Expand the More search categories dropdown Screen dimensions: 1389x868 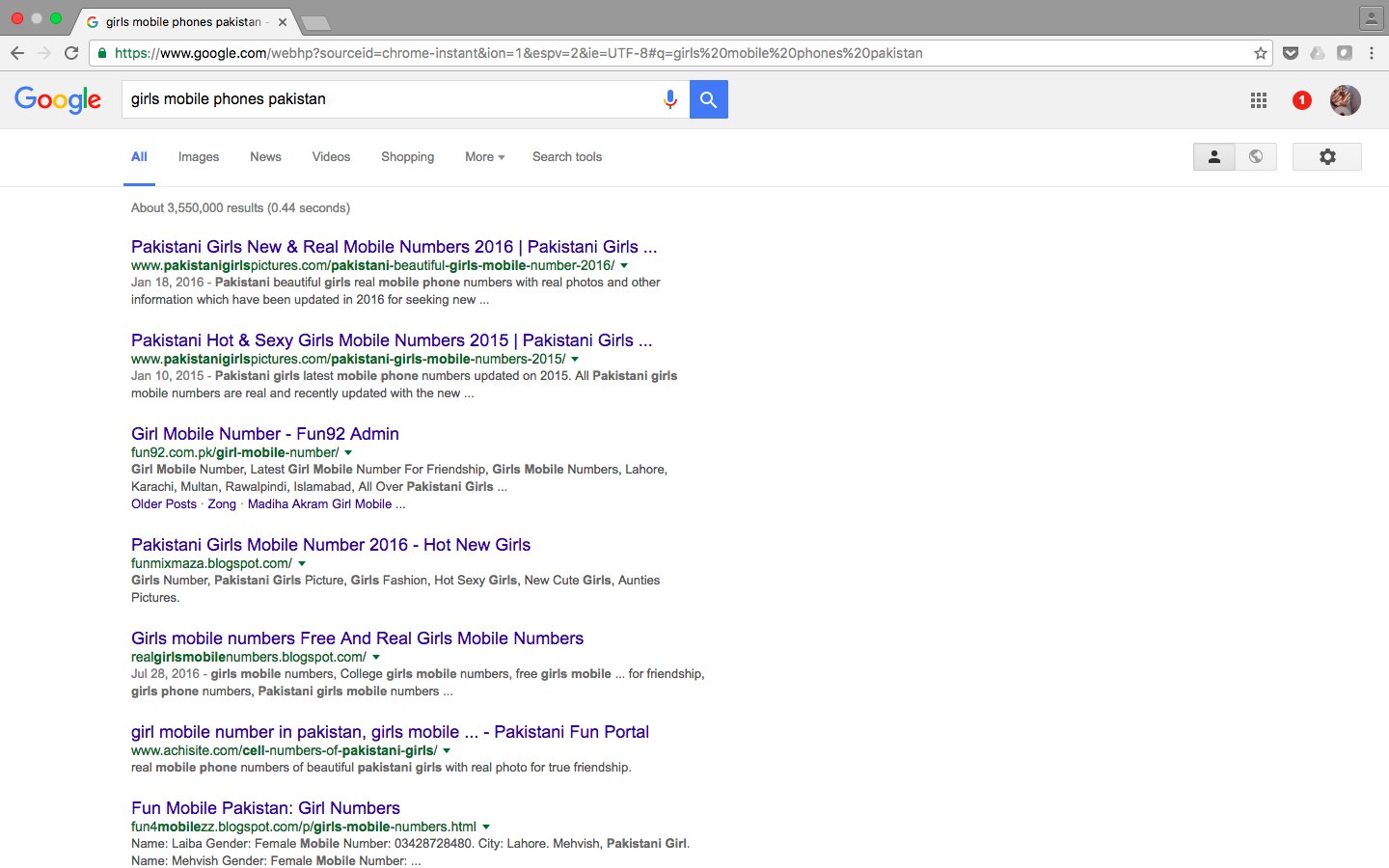tap(484, 157)
